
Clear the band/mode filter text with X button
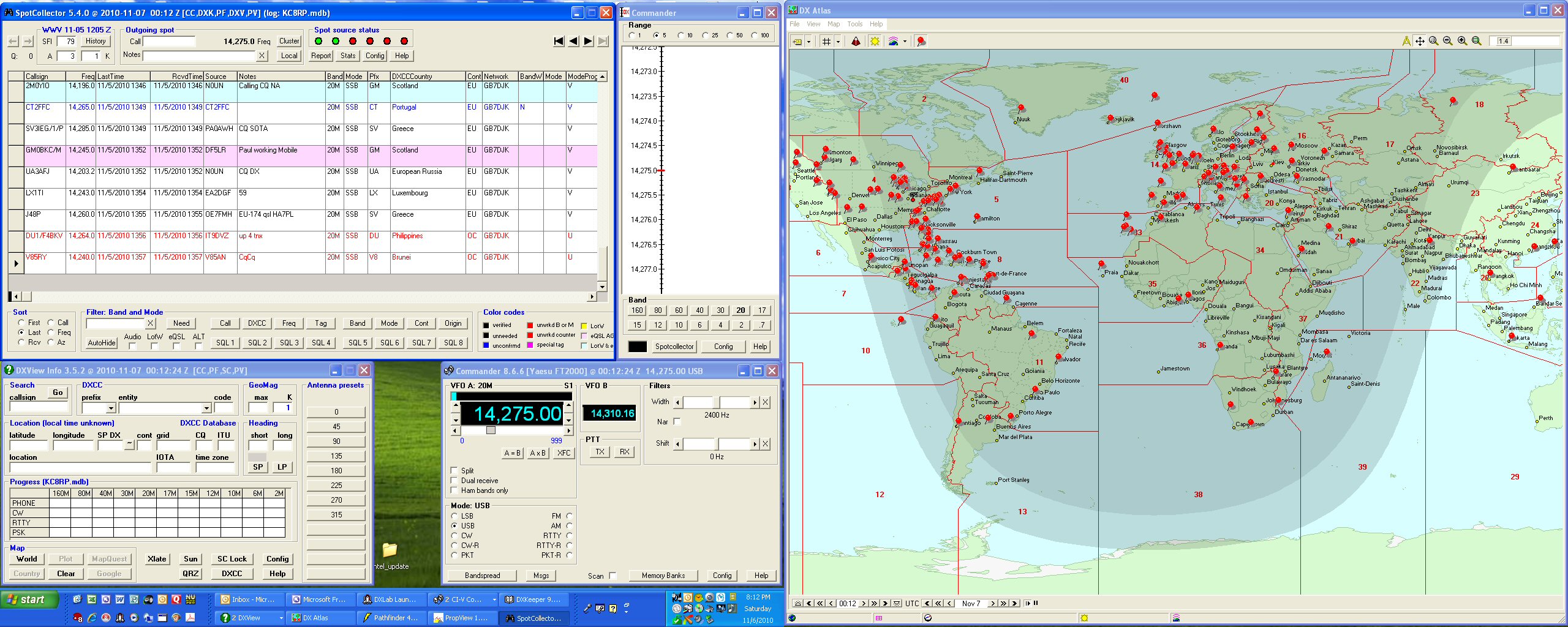(x=151, y=323)
